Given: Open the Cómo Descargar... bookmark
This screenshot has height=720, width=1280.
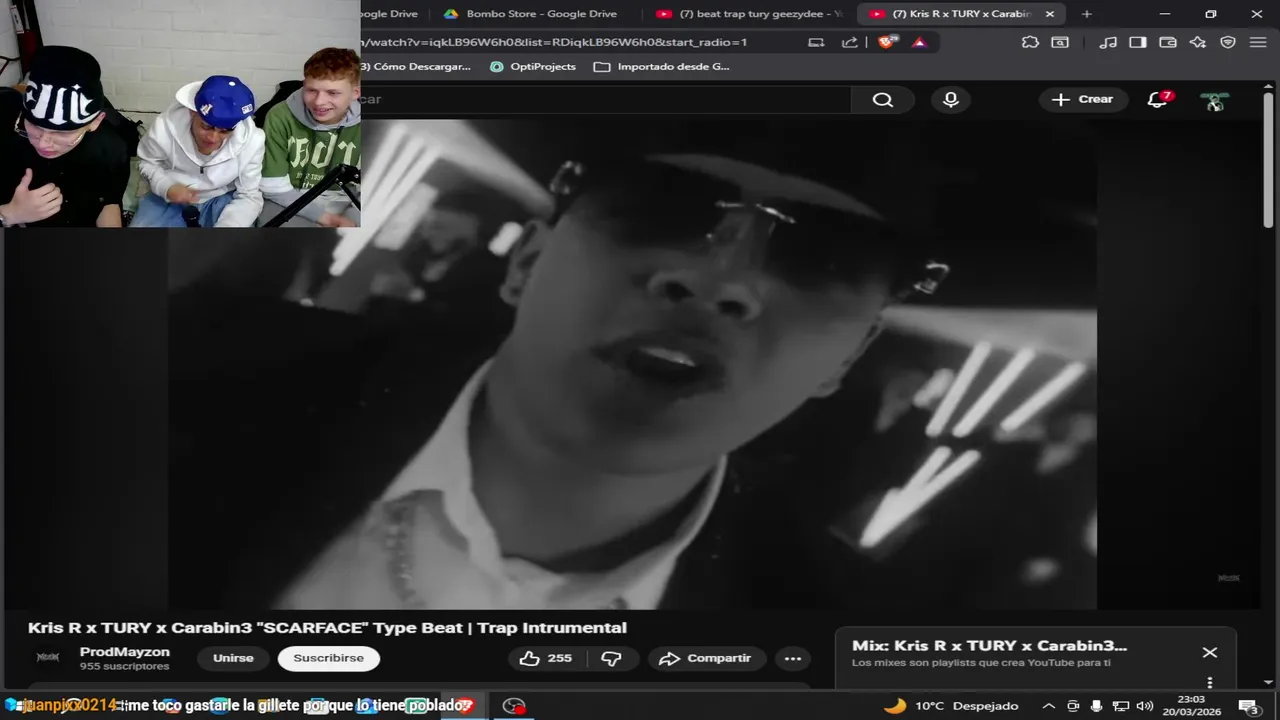Looking at the screenshot, I should 416,67.
